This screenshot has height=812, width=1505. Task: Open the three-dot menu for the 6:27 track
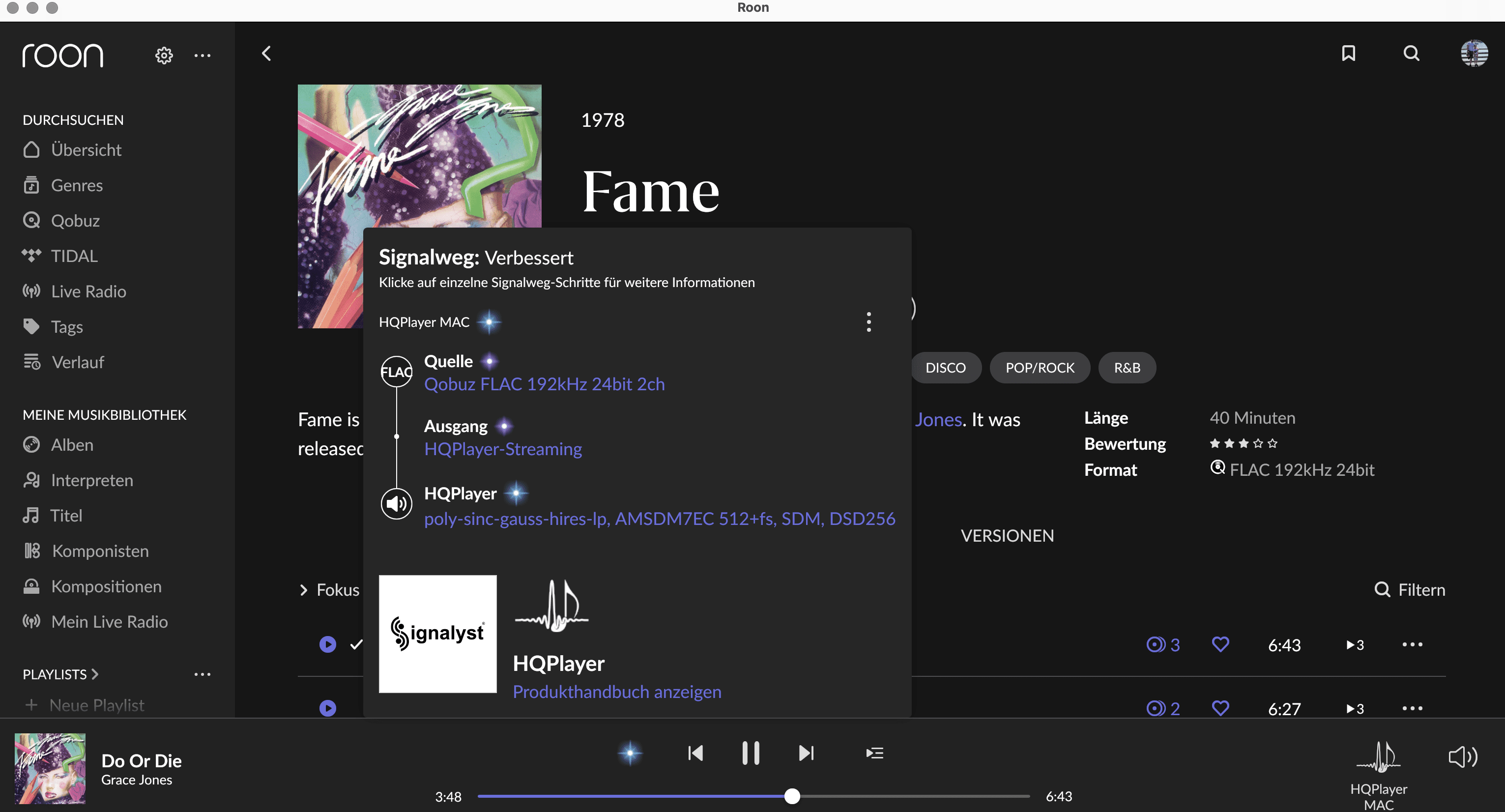pyautogui.click(x=1412, y=708)
